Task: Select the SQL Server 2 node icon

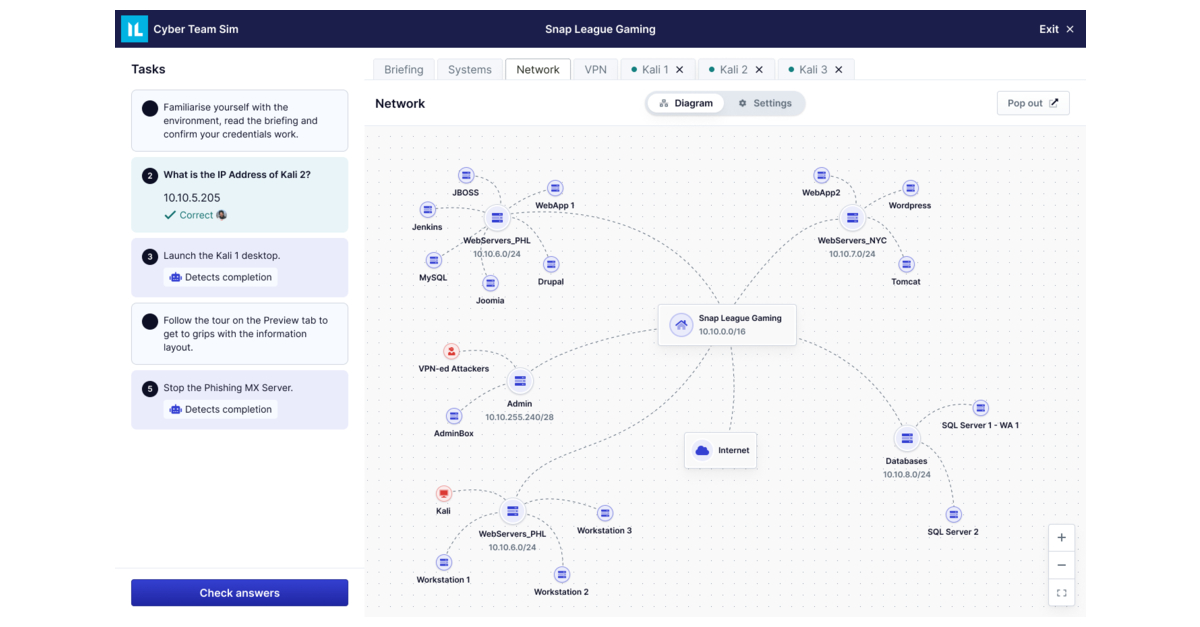Action: (x=953, y=514)
